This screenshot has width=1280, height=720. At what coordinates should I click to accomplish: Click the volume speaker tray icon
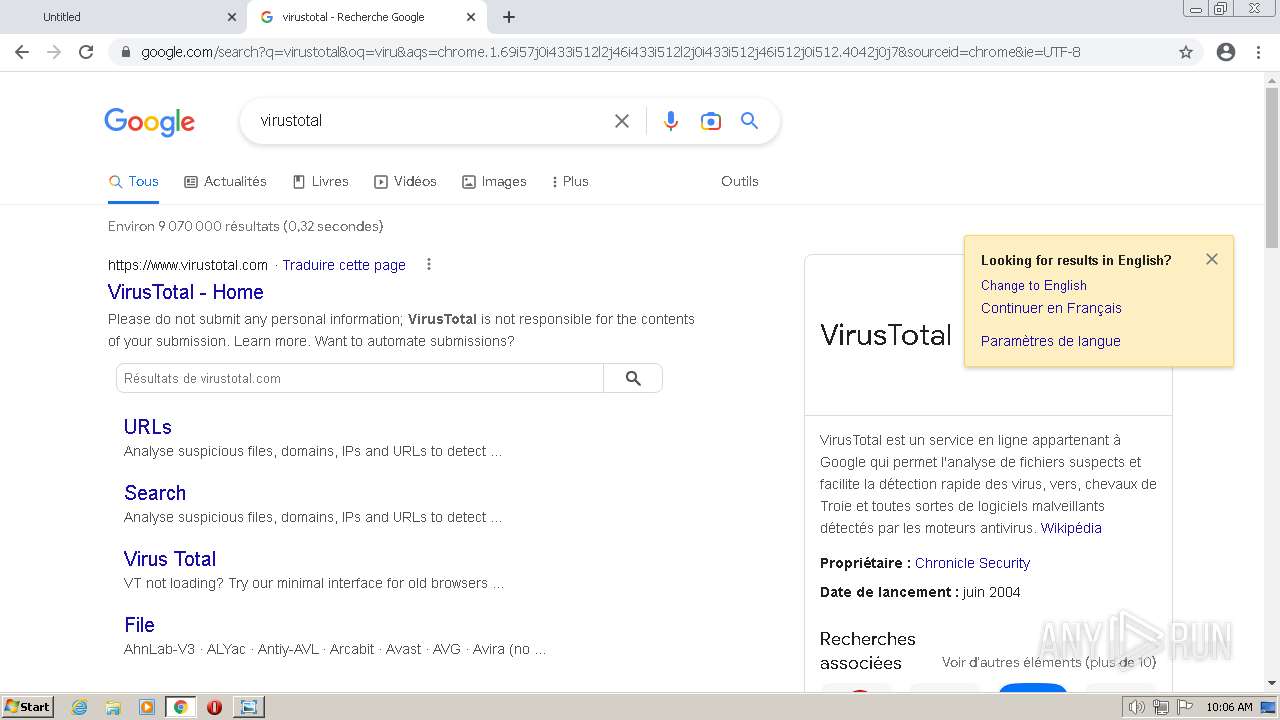tap(1136, 707)
